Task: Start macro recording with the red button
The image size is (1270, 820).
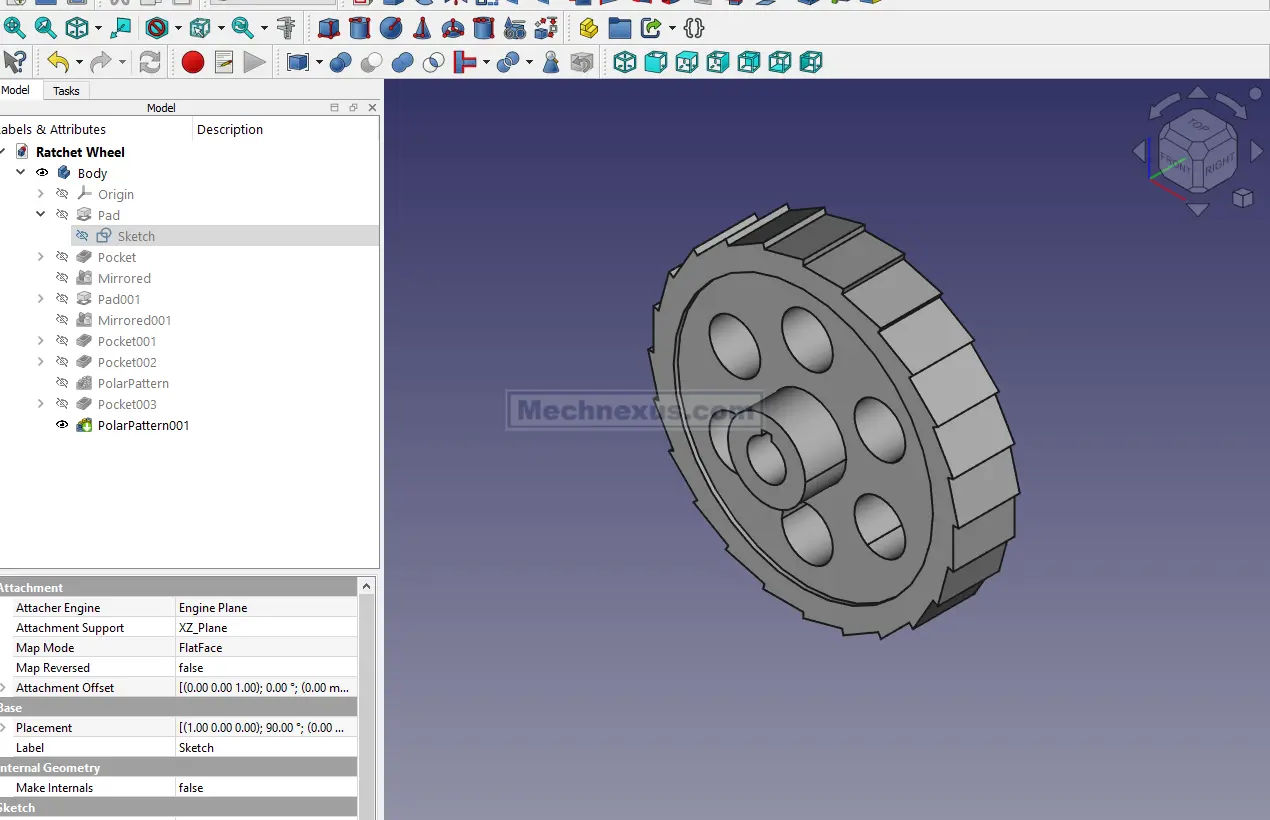Action: pos(193,63)
